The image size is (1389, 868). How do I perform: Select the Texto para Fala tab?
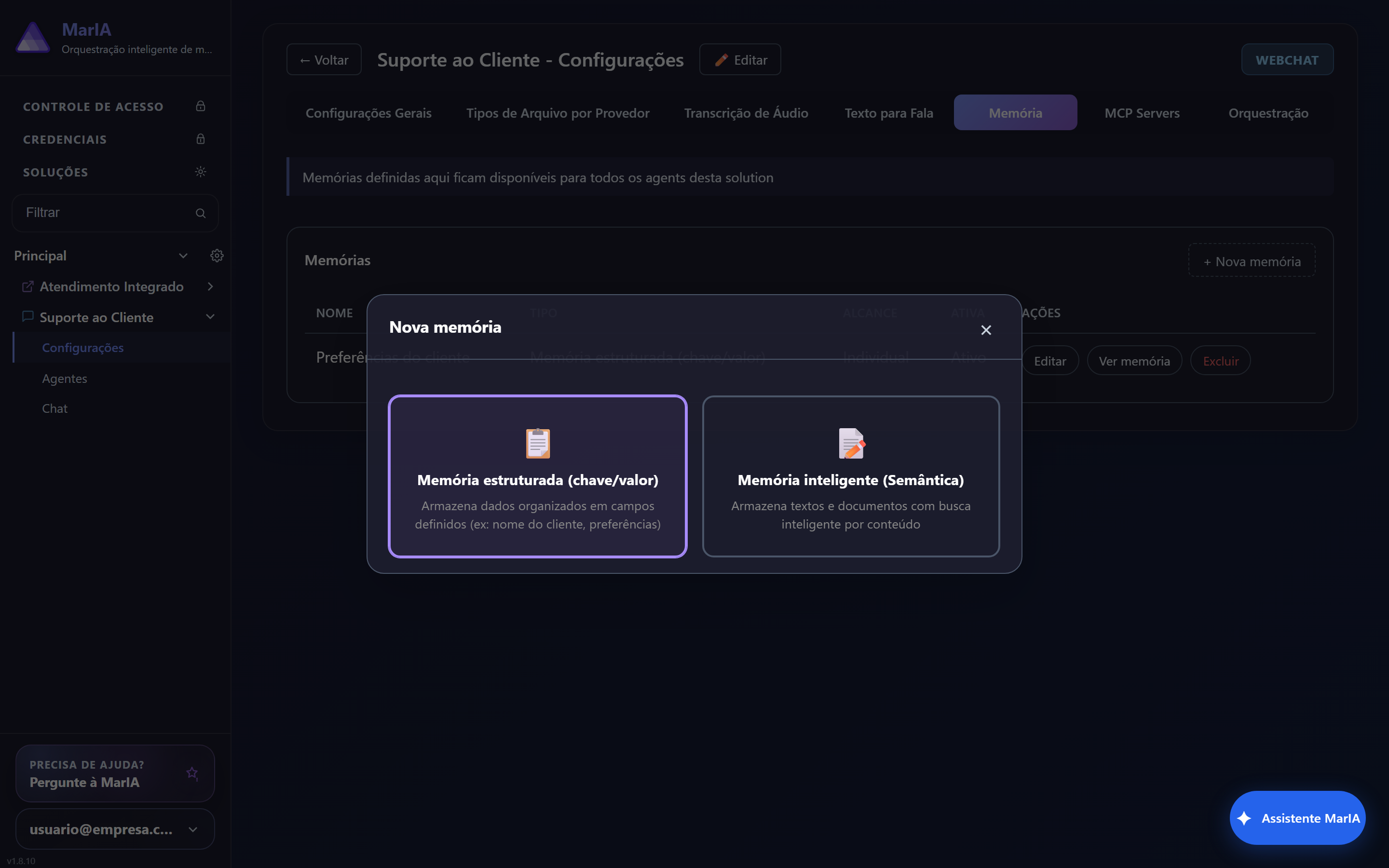(x=888, y=113)
